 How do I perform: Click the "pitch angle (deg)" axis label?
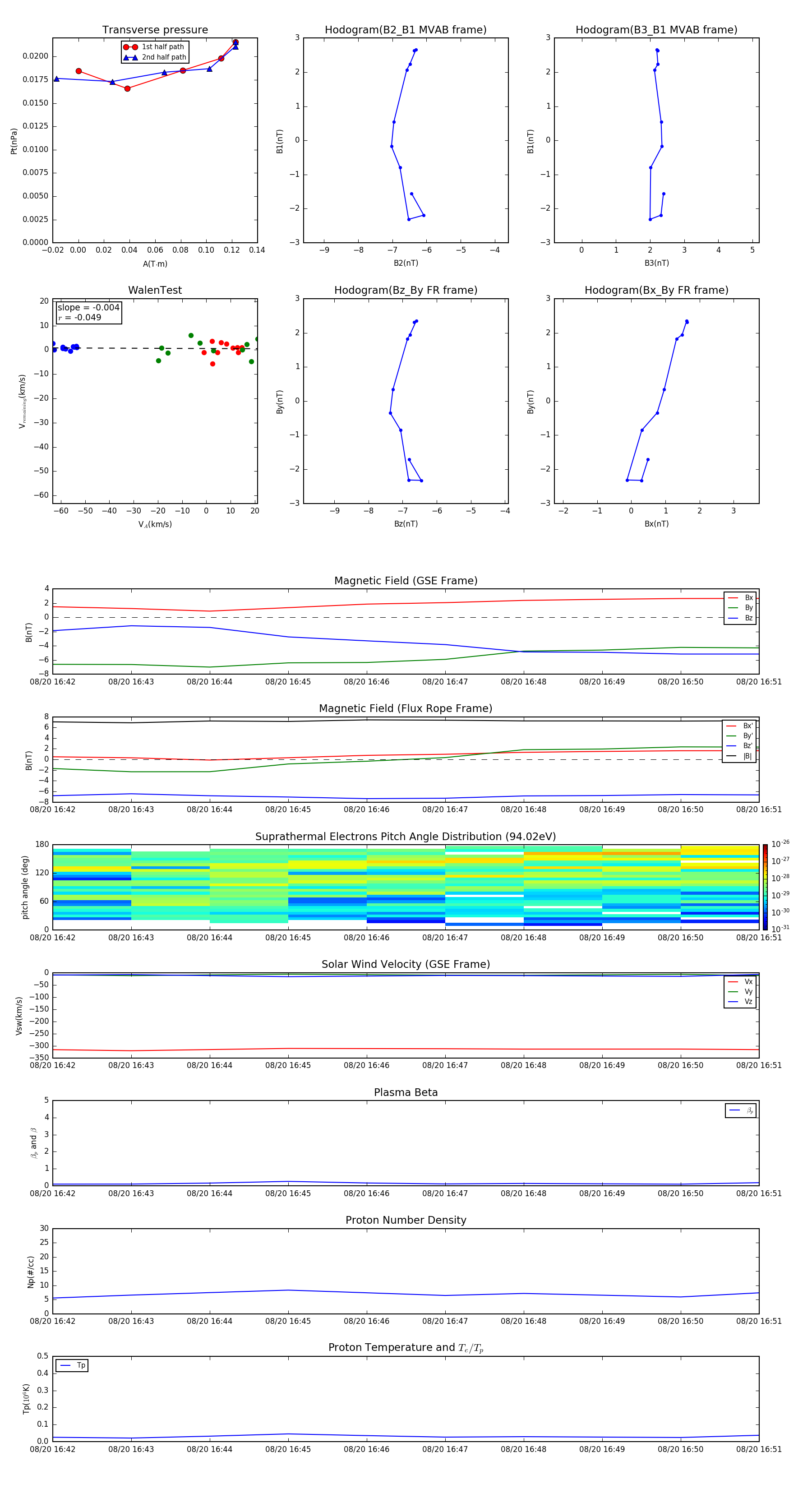point(25,887)
